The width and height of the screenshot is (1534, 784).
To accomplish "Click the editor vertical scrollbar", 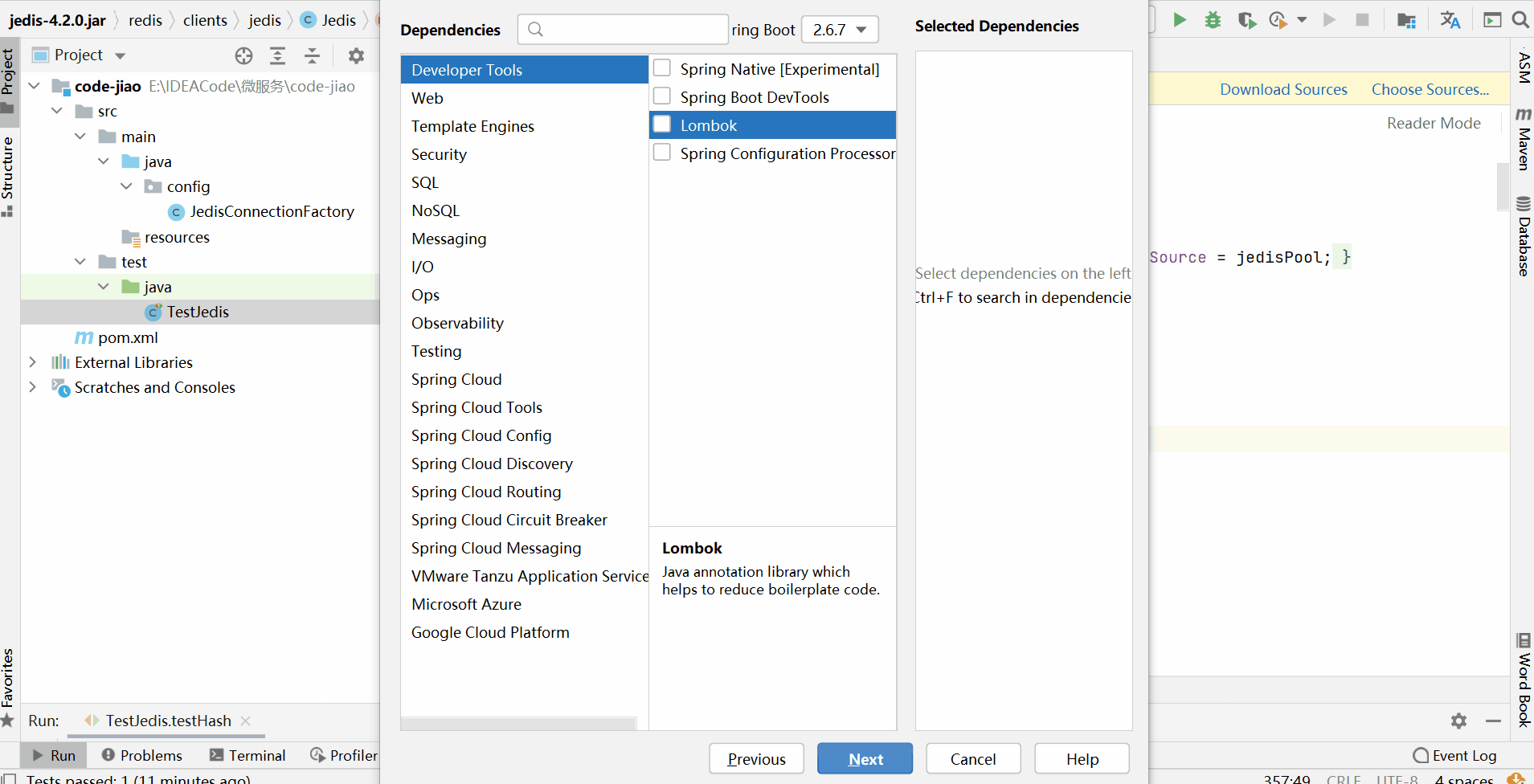I will click(x=1503, y=186).
